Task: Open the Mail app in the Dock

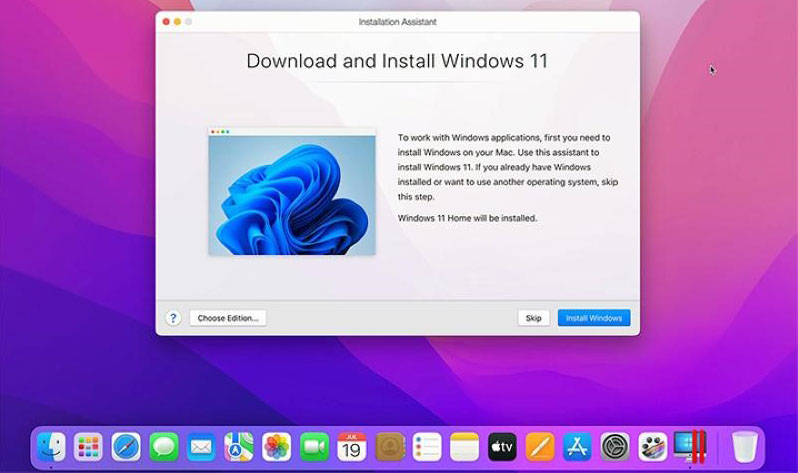Action: (201, 447)
